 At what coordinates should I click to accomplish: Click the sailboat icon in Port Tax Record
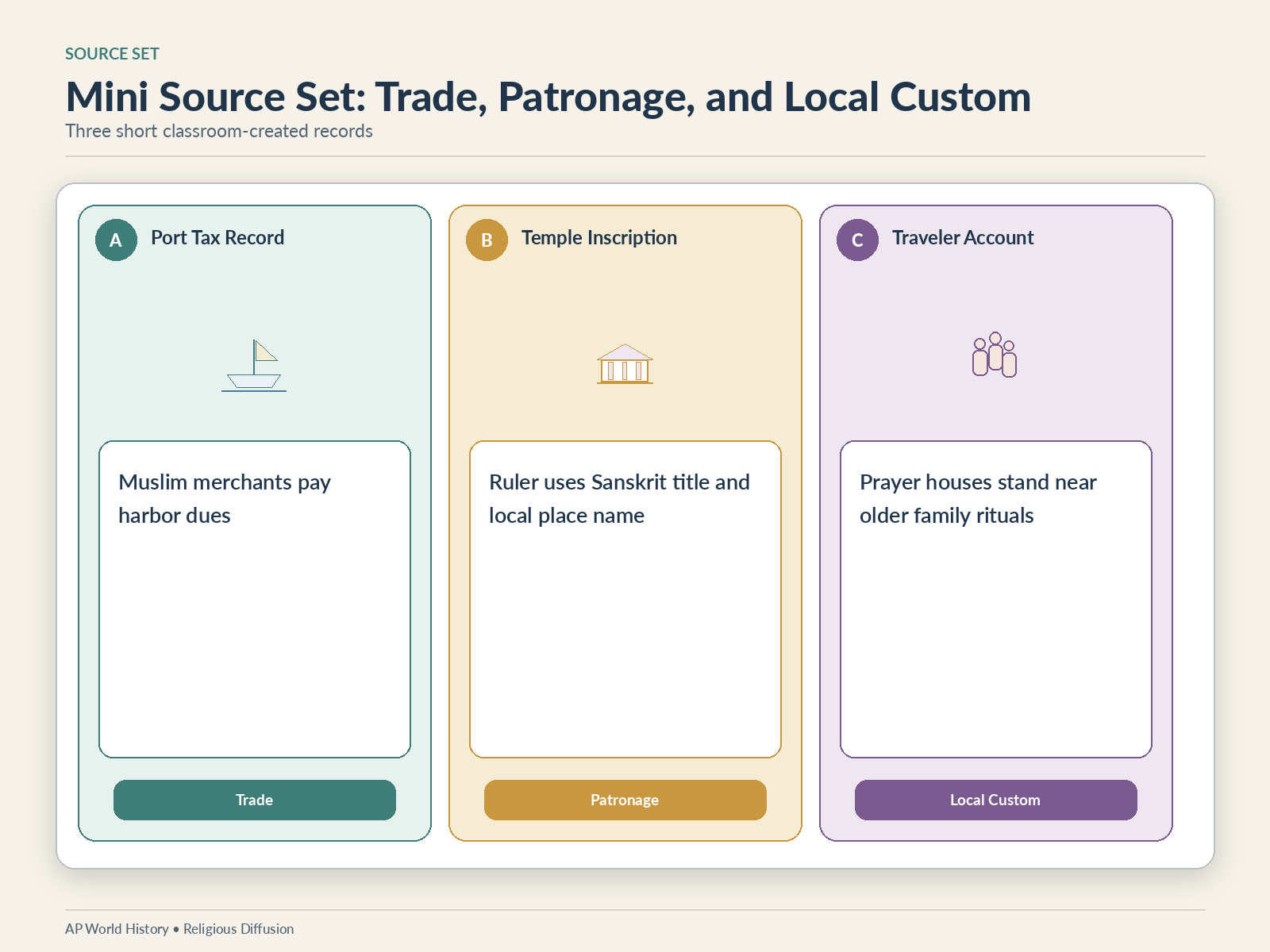[x=254, y=366]
